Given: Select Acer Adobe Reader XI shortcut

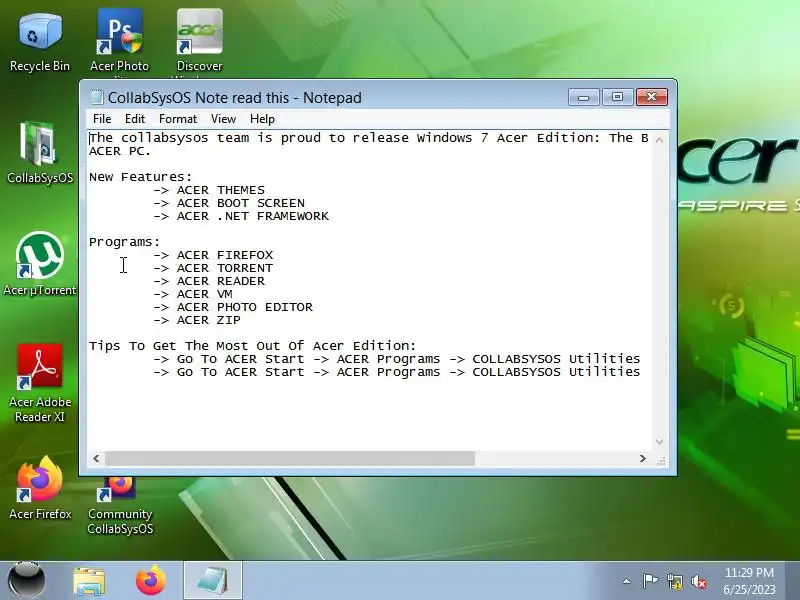Looking at the screenshot, I should [40, 383].
